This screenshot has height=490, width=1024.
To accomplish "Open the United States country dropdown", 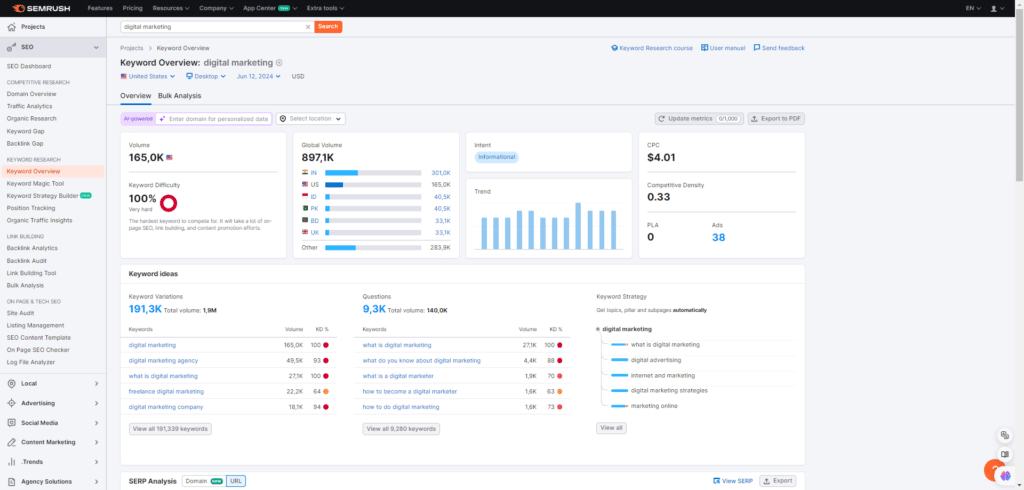I will (147, 76).
